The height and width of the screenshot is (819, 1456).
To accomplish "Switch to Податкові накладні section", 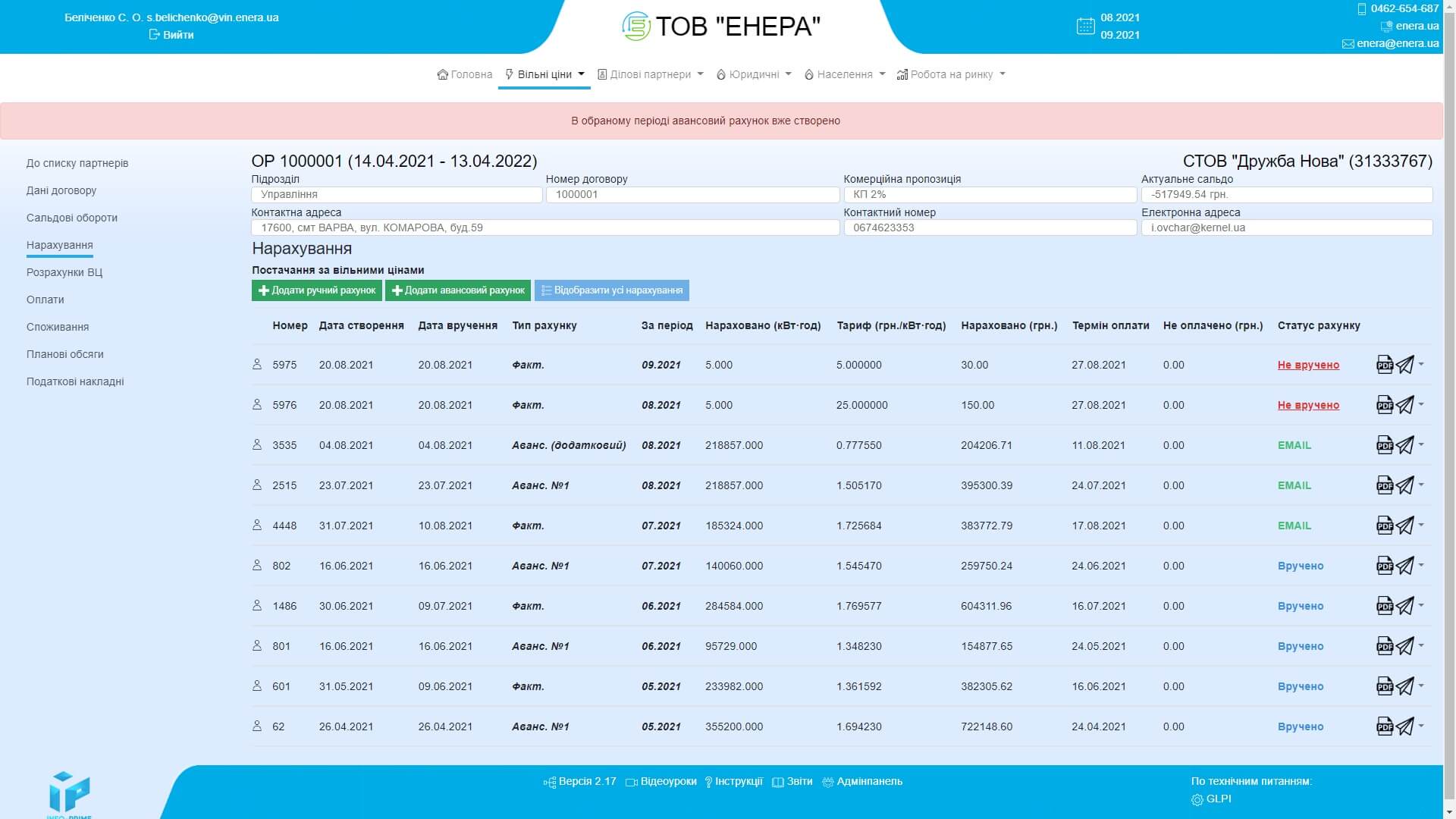I will (x=75, y=381).
